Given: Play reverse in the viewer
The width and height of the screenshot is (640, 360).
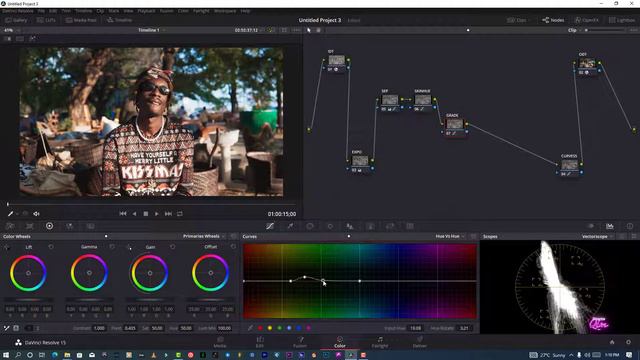Looking at the screenshot, I should 134,213.
